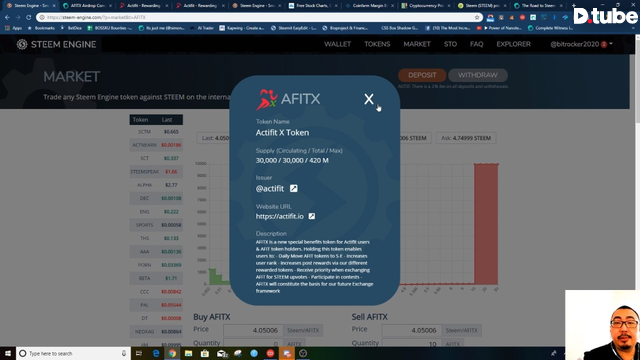The width and height of the screenshot is (640, 360).
Task: Select the DEC token row
Action: [156, 198]
